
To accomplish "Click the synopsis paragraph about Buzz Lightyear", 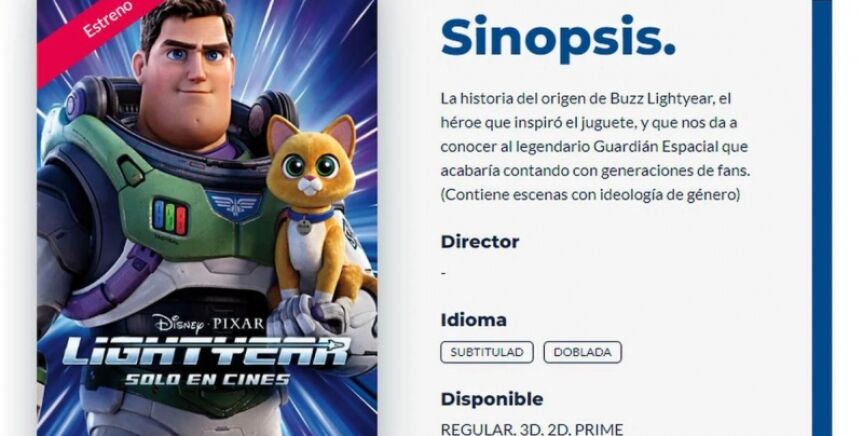I will click(595, 135).
